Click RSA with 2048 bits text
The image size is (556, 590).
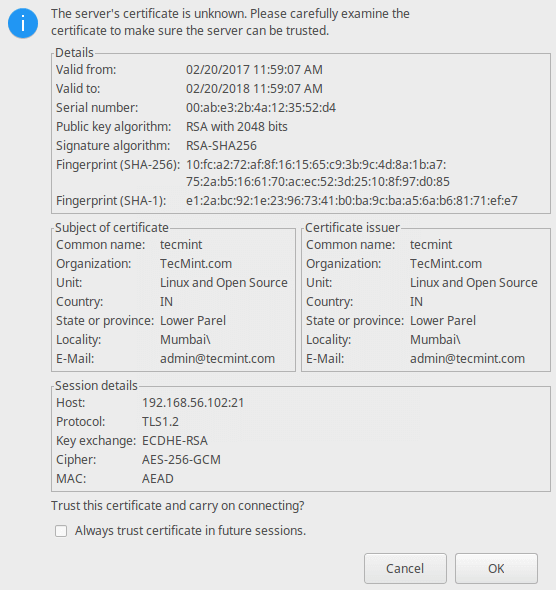(237, 126)
